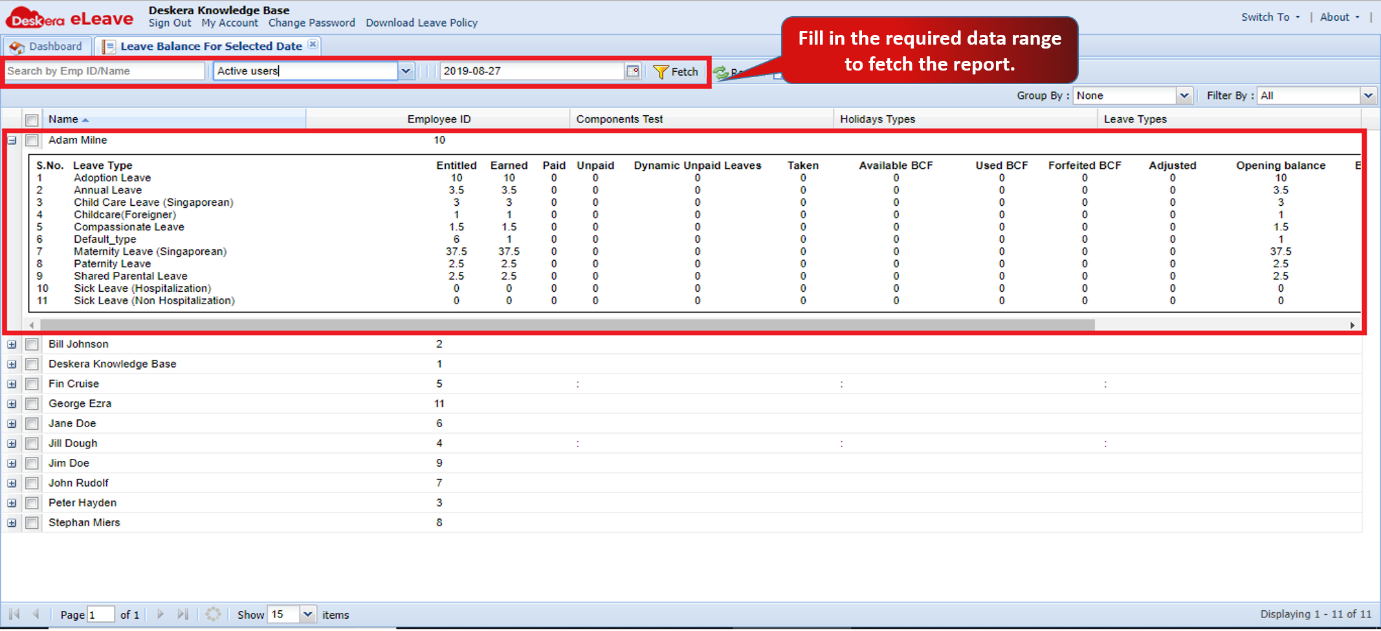Screen dimensions: 1381x631
Task: Go to first page of results
Action: coord(15,614)
